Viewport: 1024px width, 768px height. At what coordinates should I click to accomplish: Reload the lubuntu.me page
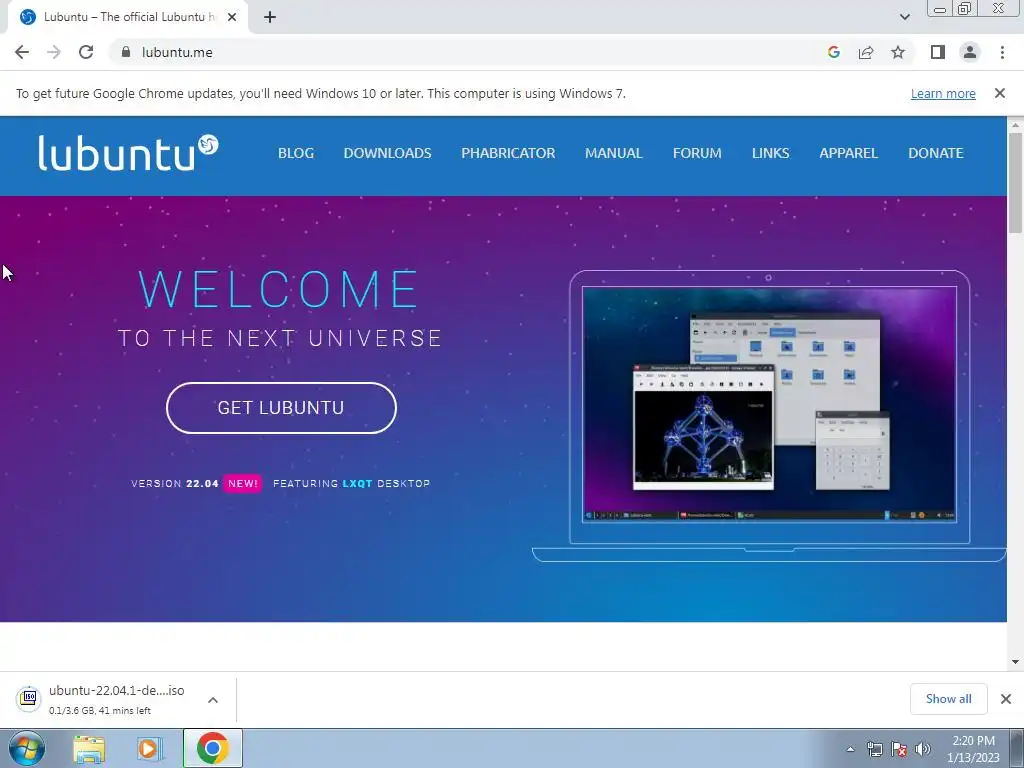click(86, 52)
